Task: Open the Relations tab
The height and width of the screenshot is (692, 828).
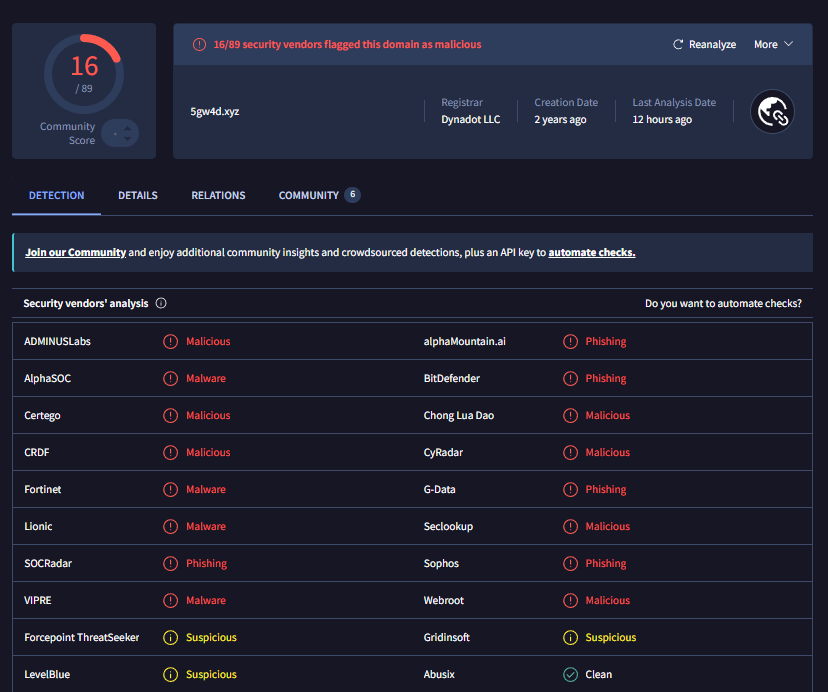Action: 218,195
